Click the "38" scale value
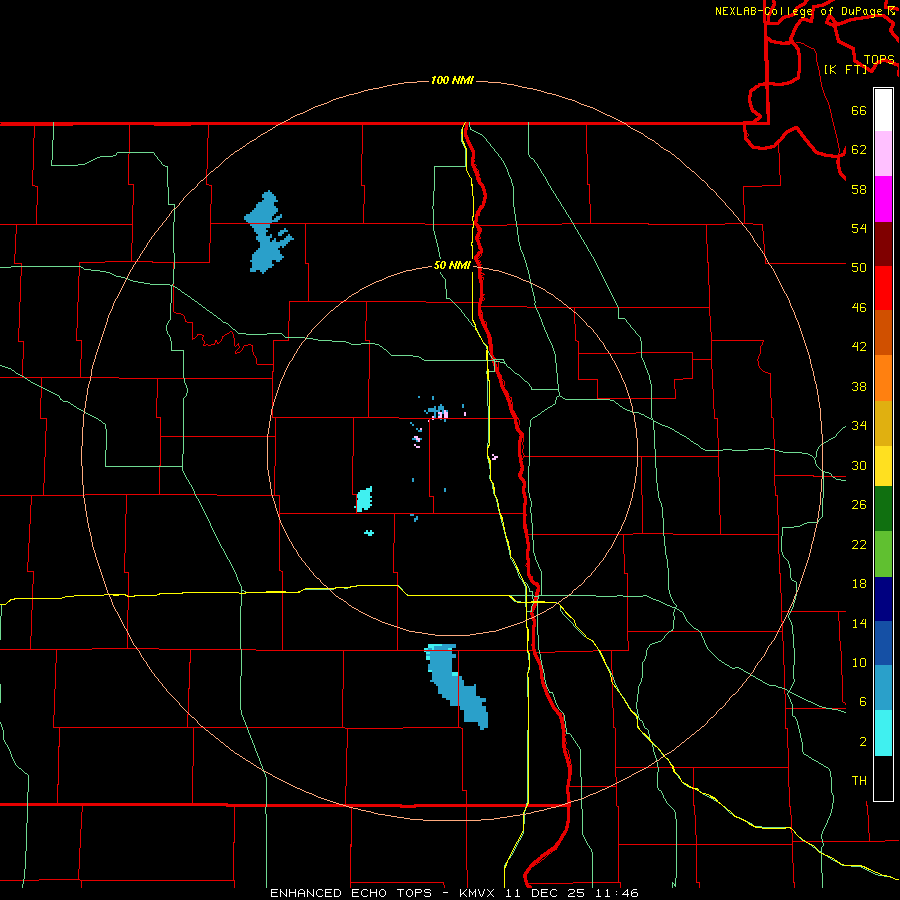Image resolution: width=900 pixels, height=900 pixels. (x=859, y=386)
